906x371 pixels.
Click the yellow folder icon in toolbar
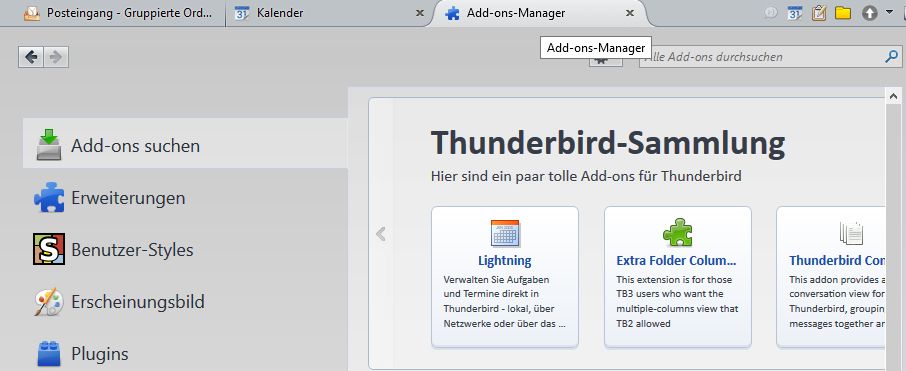point(843,13)
